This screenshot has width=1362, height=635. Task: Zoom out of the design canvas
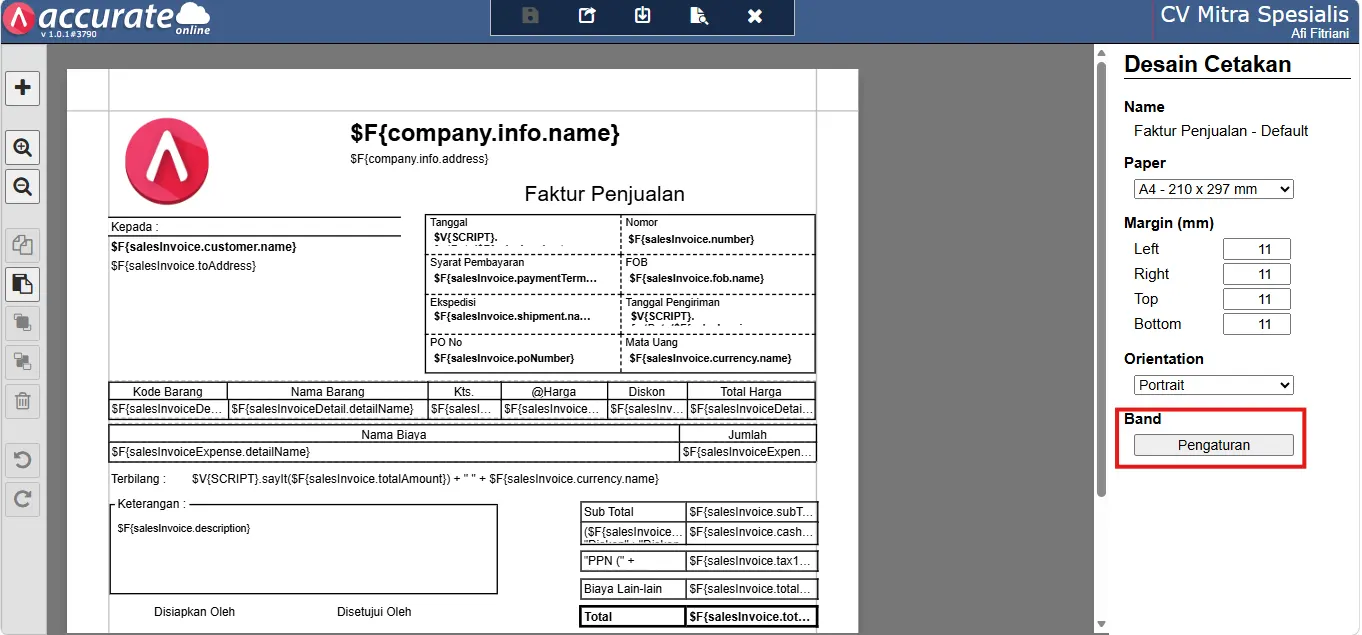tap(23, 185)
